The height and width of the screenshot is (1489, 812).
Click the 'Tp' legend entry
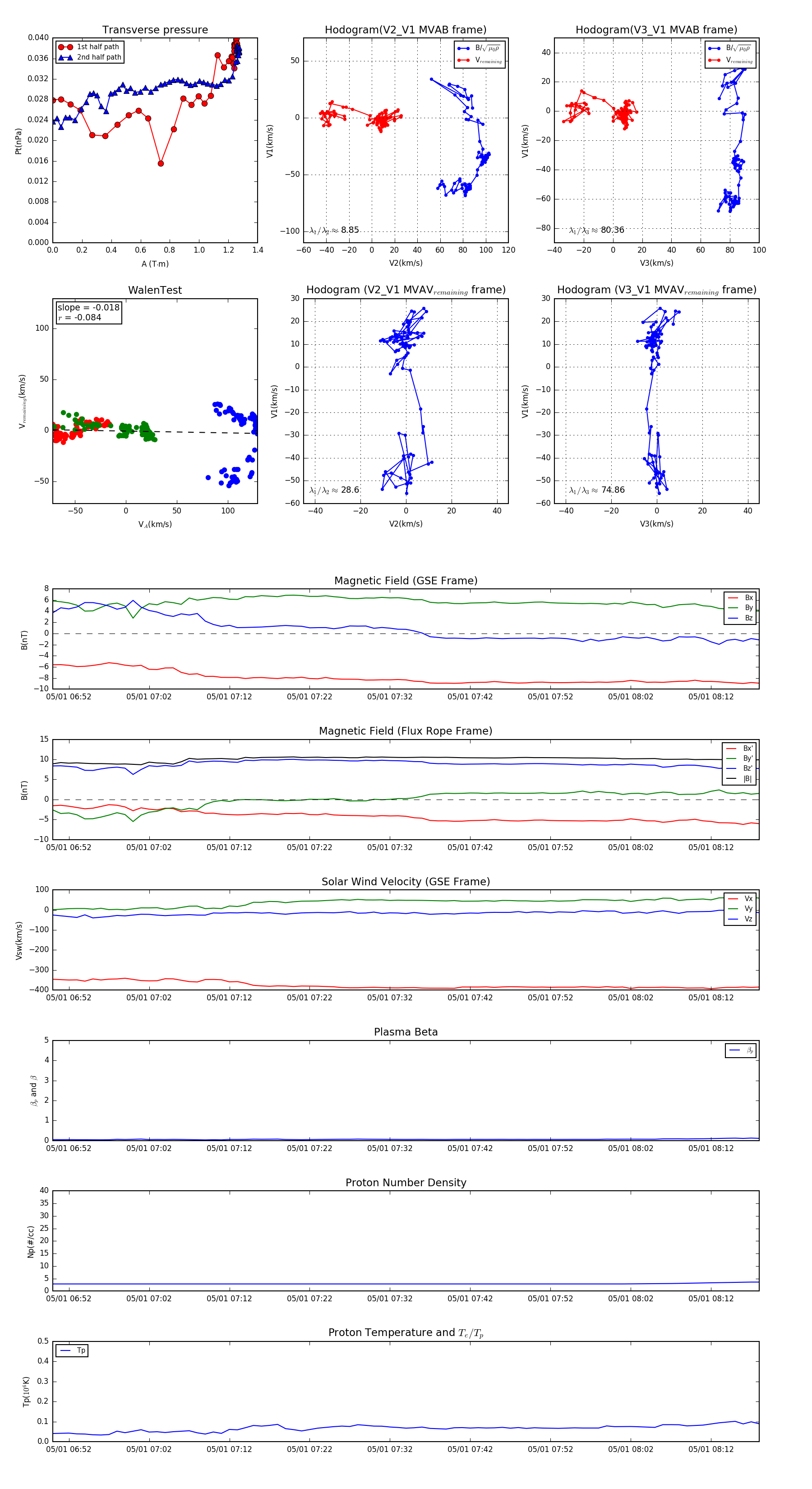72,1350
